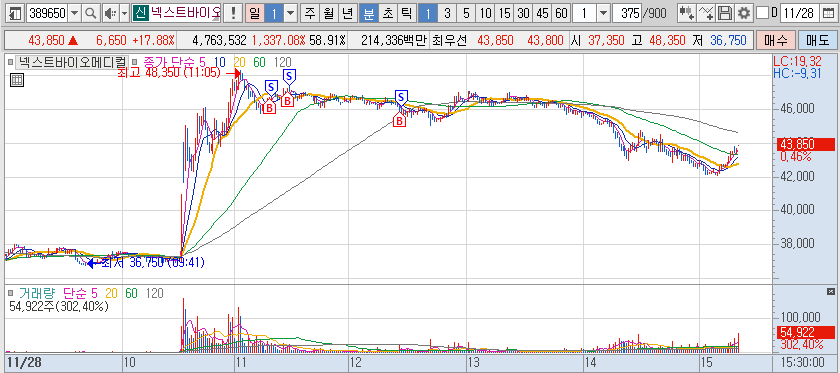Click small square before 거래량 legend
Viewport: 840px width, 373px height.
(11, 293)
